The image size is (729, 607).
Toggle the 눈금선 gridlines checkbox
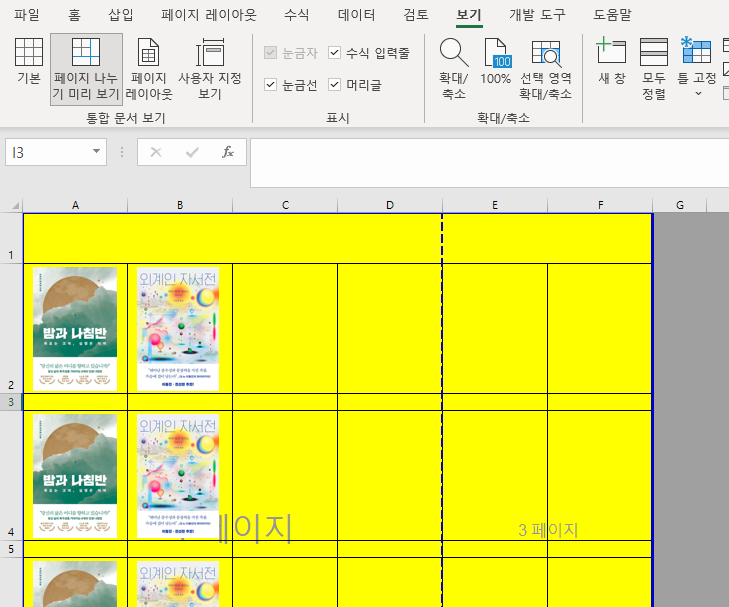pyautogui.click(x=271, y=85)
